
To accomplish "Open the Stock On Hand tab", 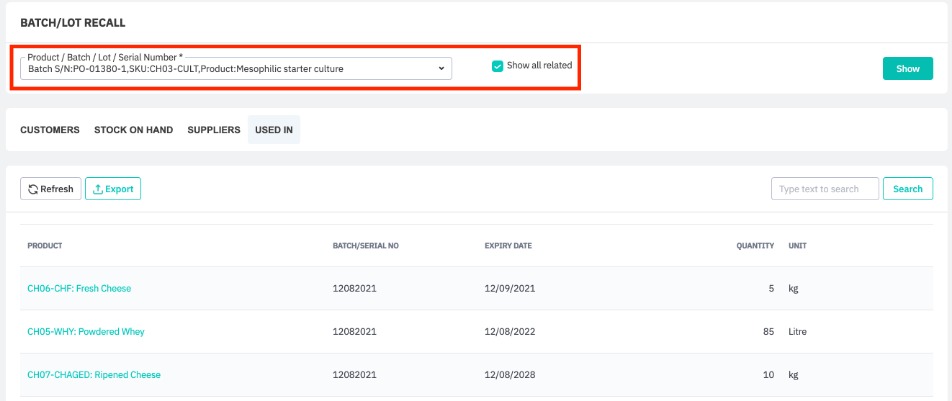I will [133, 130].
